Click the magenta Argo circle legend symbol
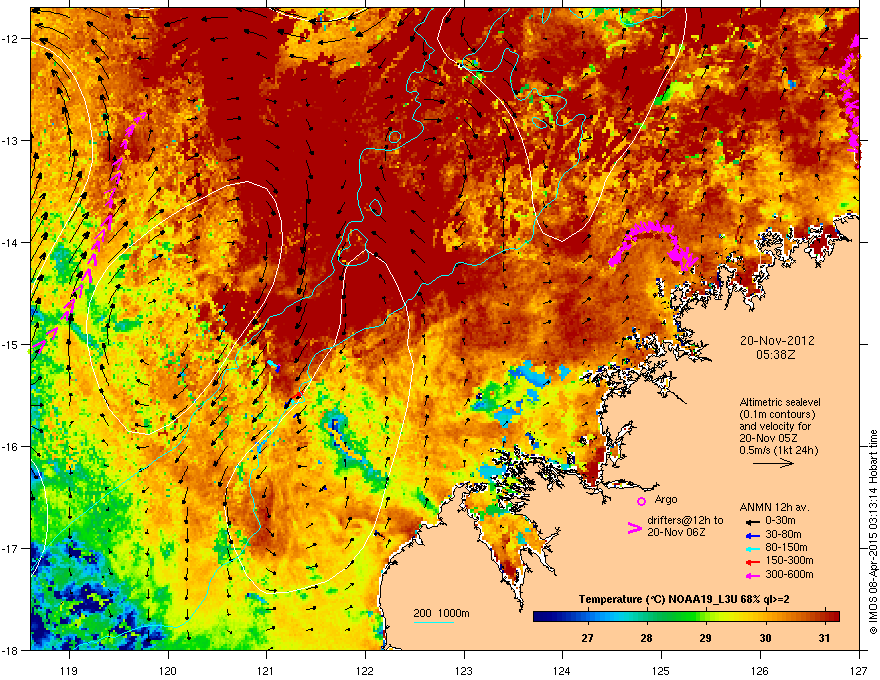Screen dimensions: 880x680 tap(641, 501)
